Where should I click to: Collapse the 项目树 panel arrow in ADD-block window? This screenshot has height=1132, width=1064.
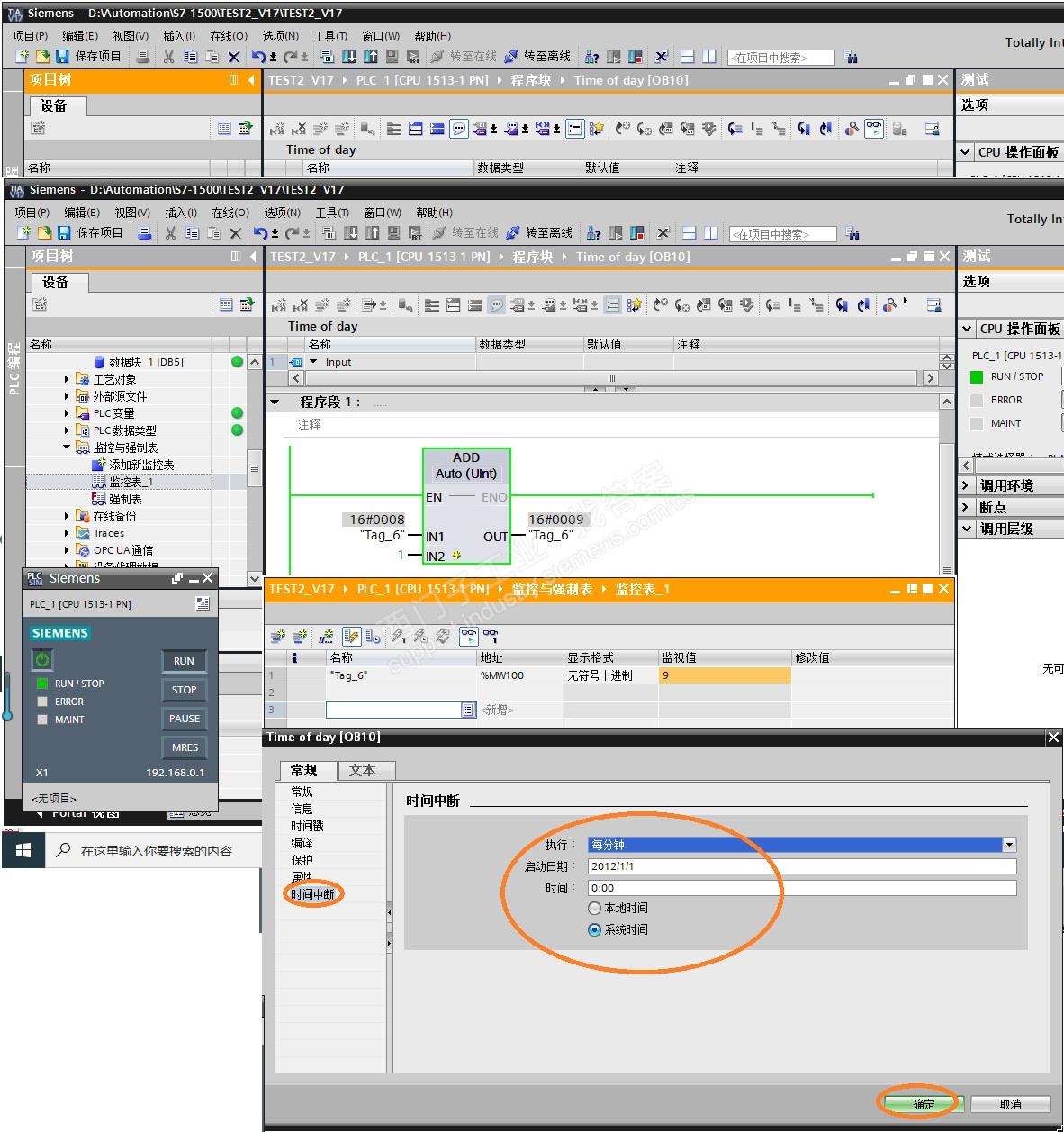[252, 257]
